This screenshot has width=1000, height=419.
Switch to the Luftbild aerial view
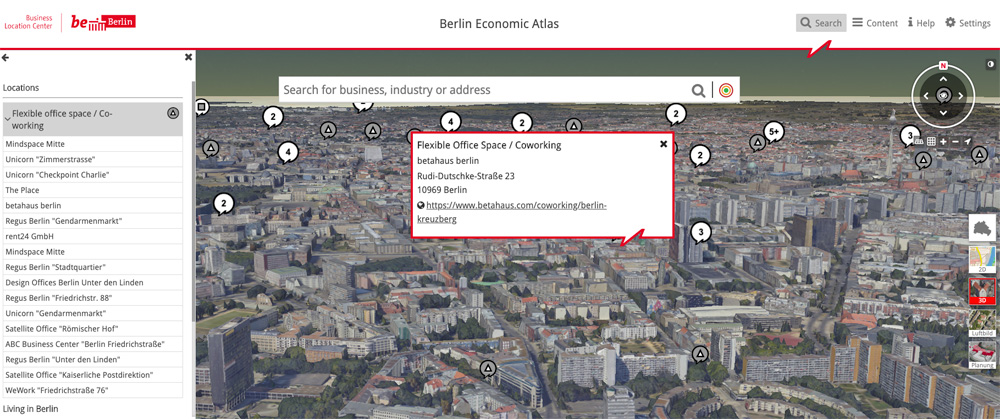(x=982, y=323)
